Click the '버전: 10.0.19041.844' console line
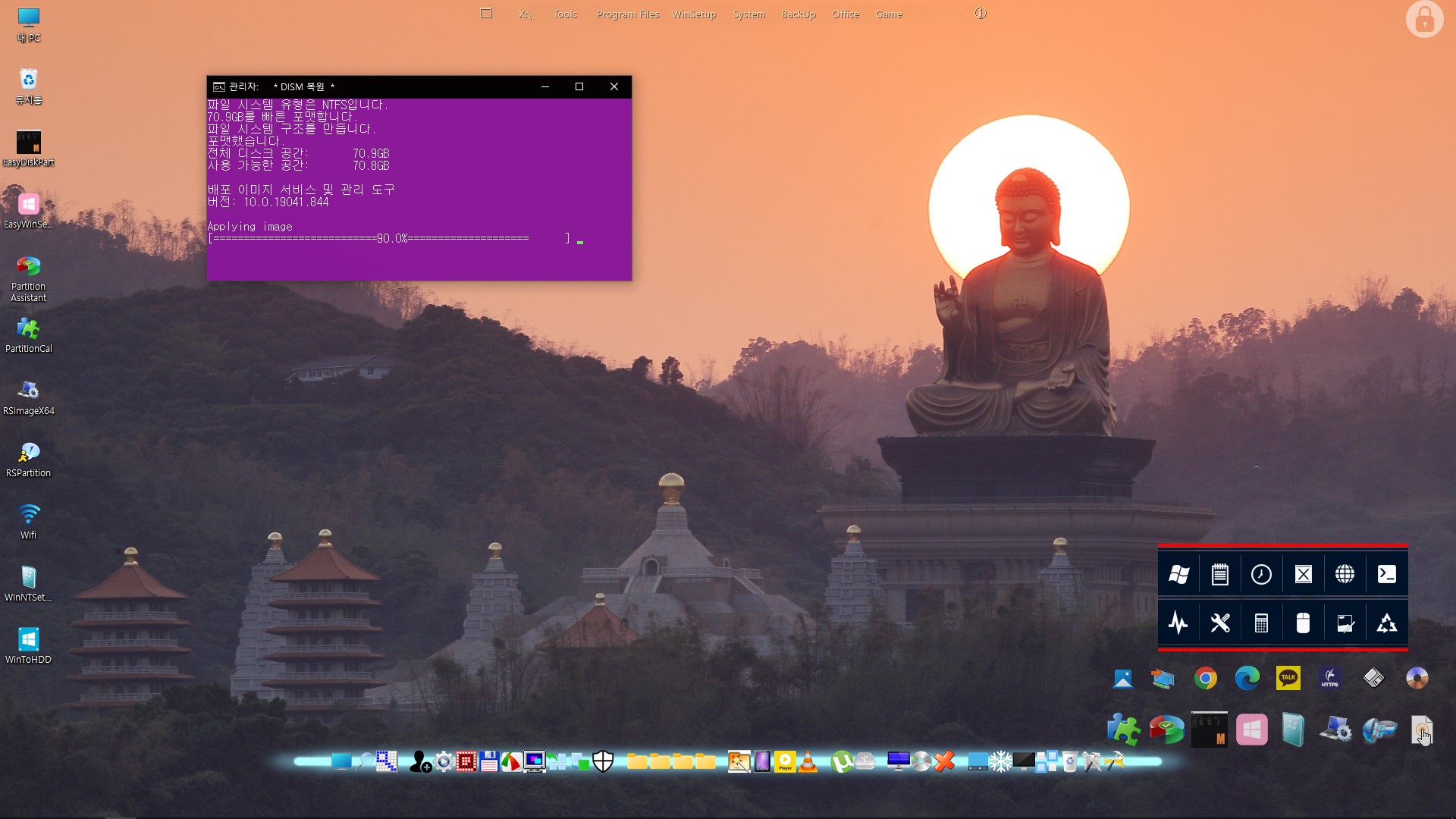Screen dimensions: 1456x819 [x=268, y=202]
